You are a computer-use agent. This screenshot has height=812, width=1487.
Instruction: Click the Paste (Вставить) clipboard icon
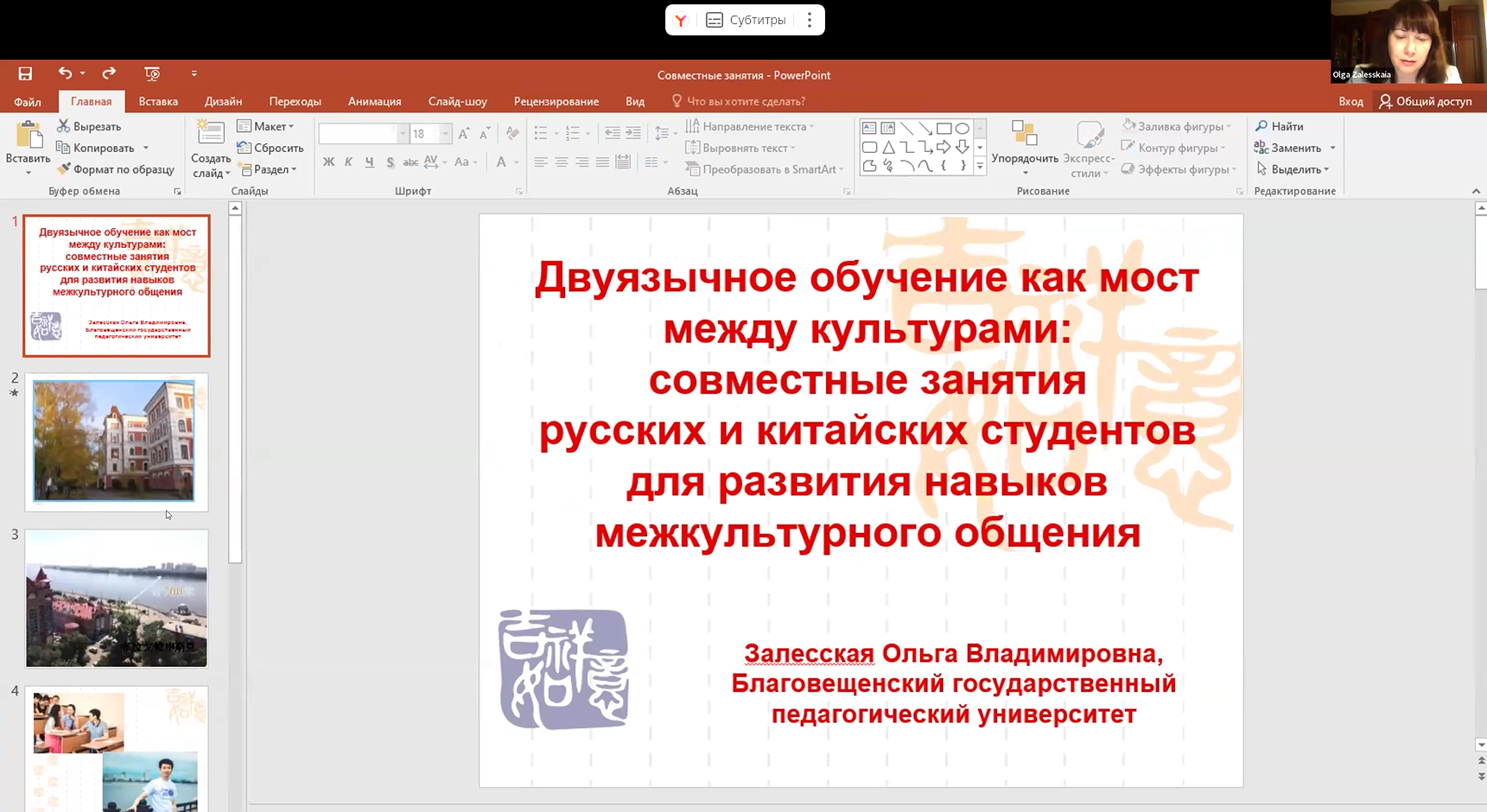coord(28,136)
